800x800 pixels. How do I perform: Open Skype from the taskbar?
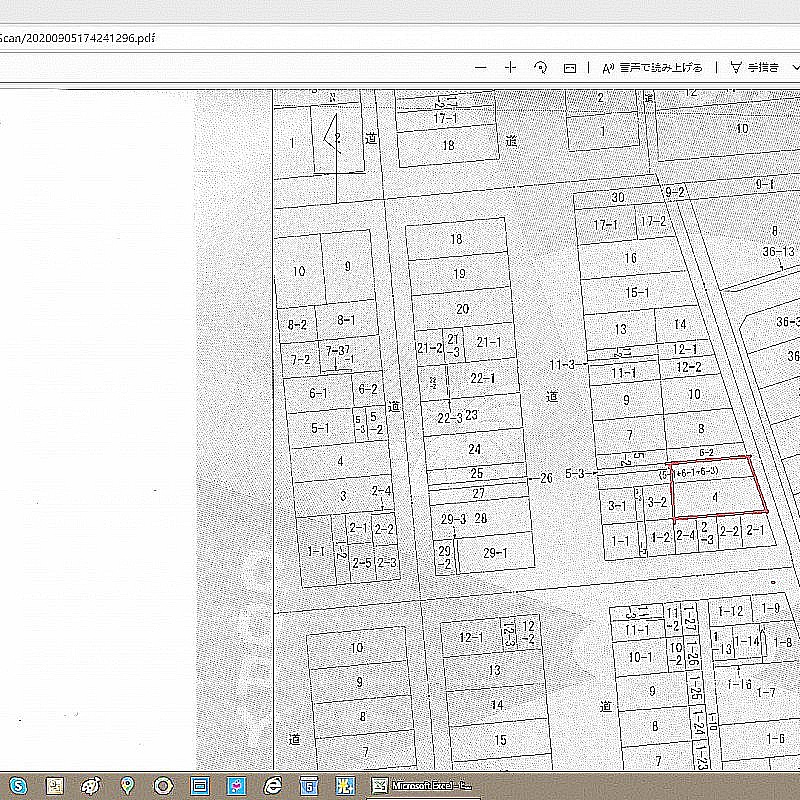point(18,786)
